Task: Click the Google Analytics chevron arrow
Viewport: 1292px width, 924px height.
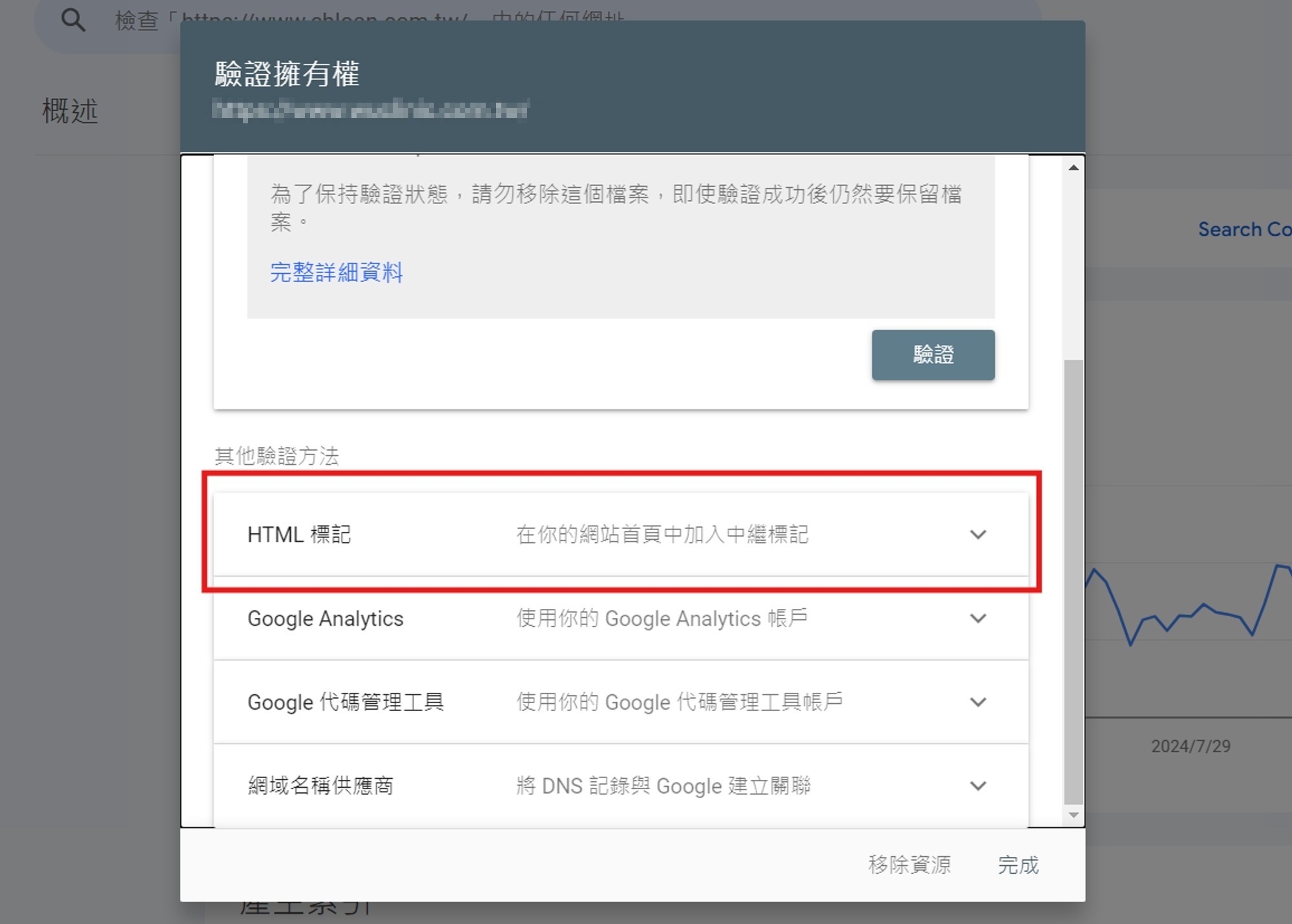Action: coord(978,619)
